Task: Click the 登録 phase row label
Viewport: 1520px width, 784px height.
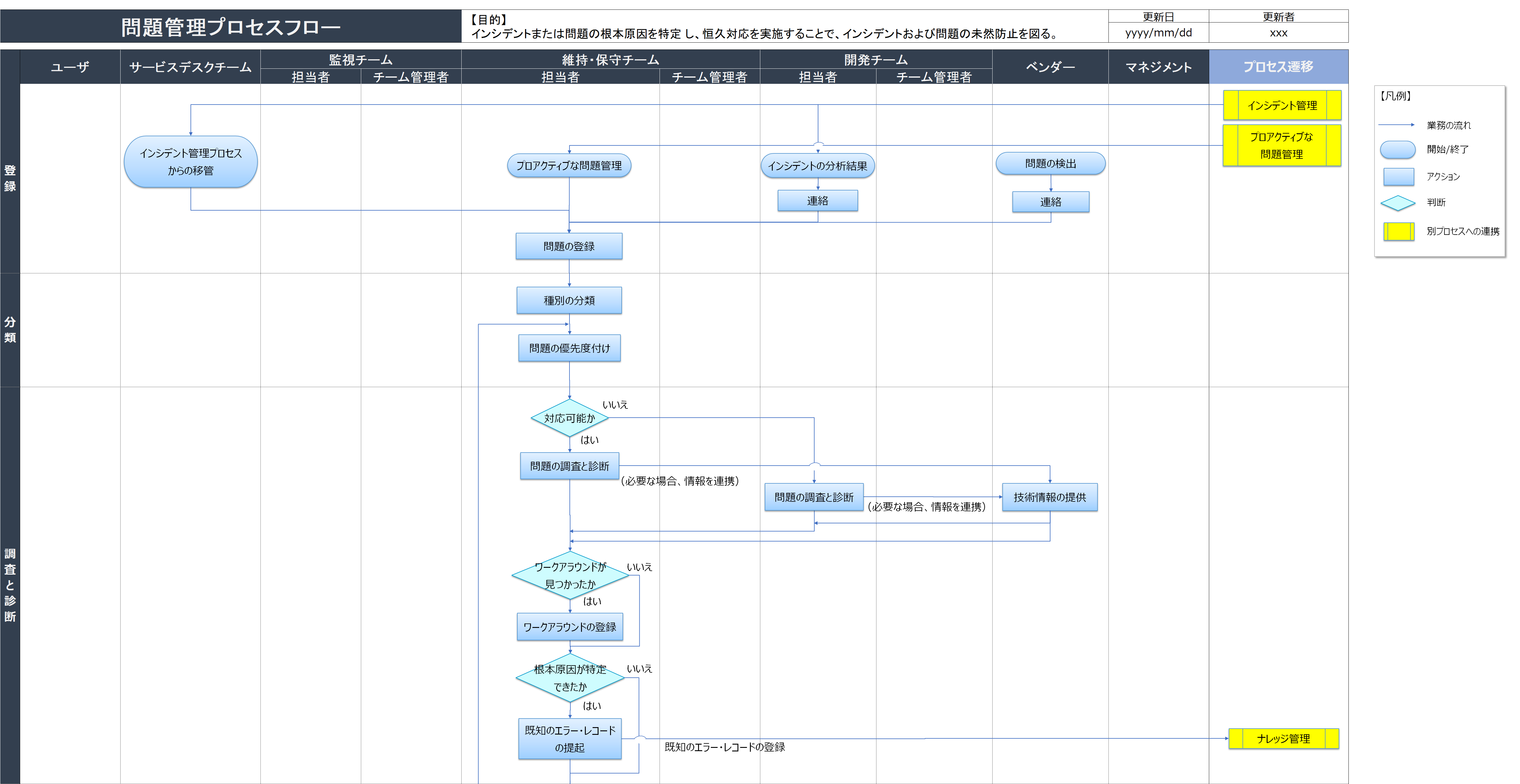Action: coord(10,178)
